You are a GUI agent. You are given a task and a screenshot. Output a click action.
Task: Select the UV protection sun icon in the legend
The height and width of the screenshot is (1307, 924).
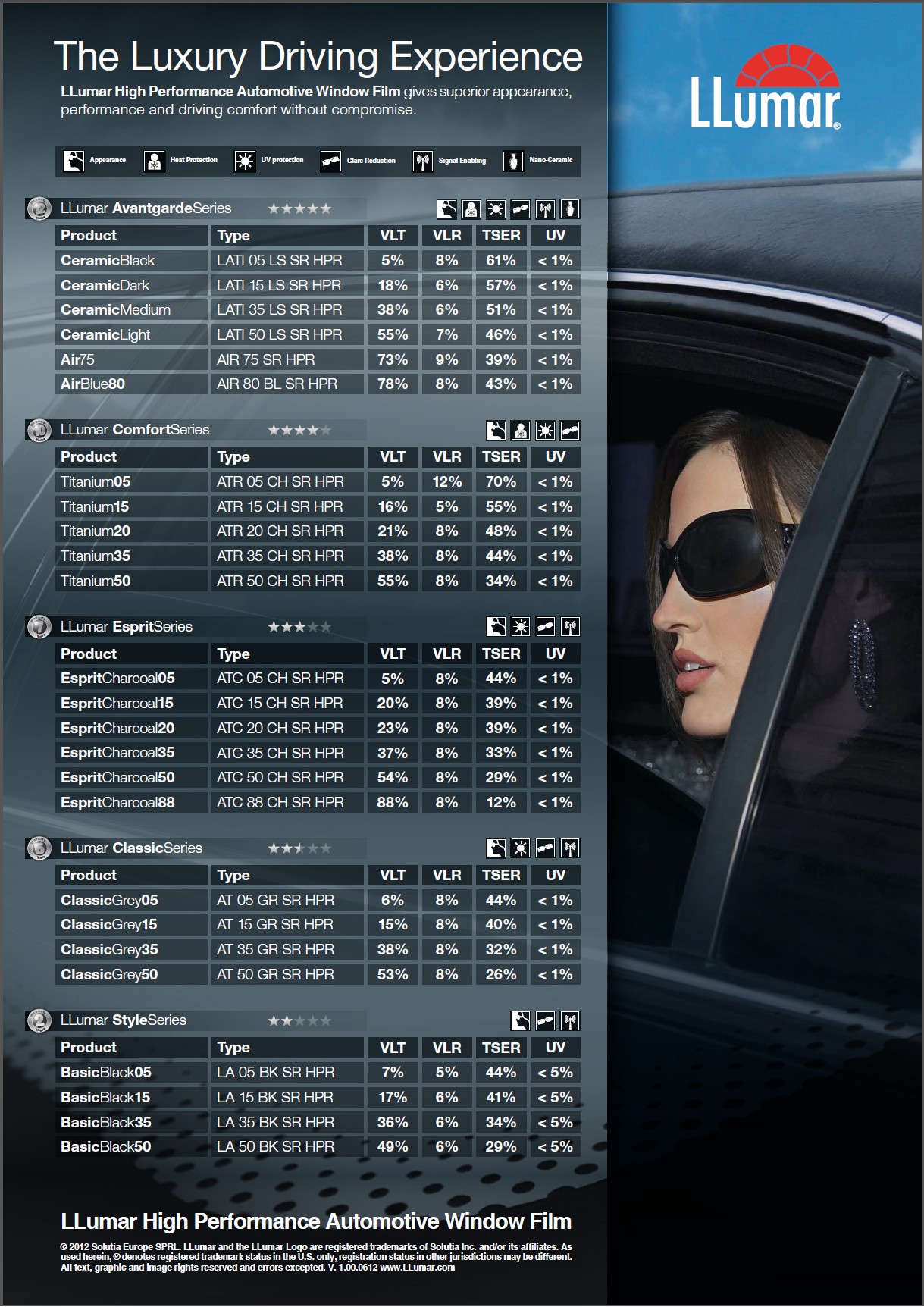245,161
